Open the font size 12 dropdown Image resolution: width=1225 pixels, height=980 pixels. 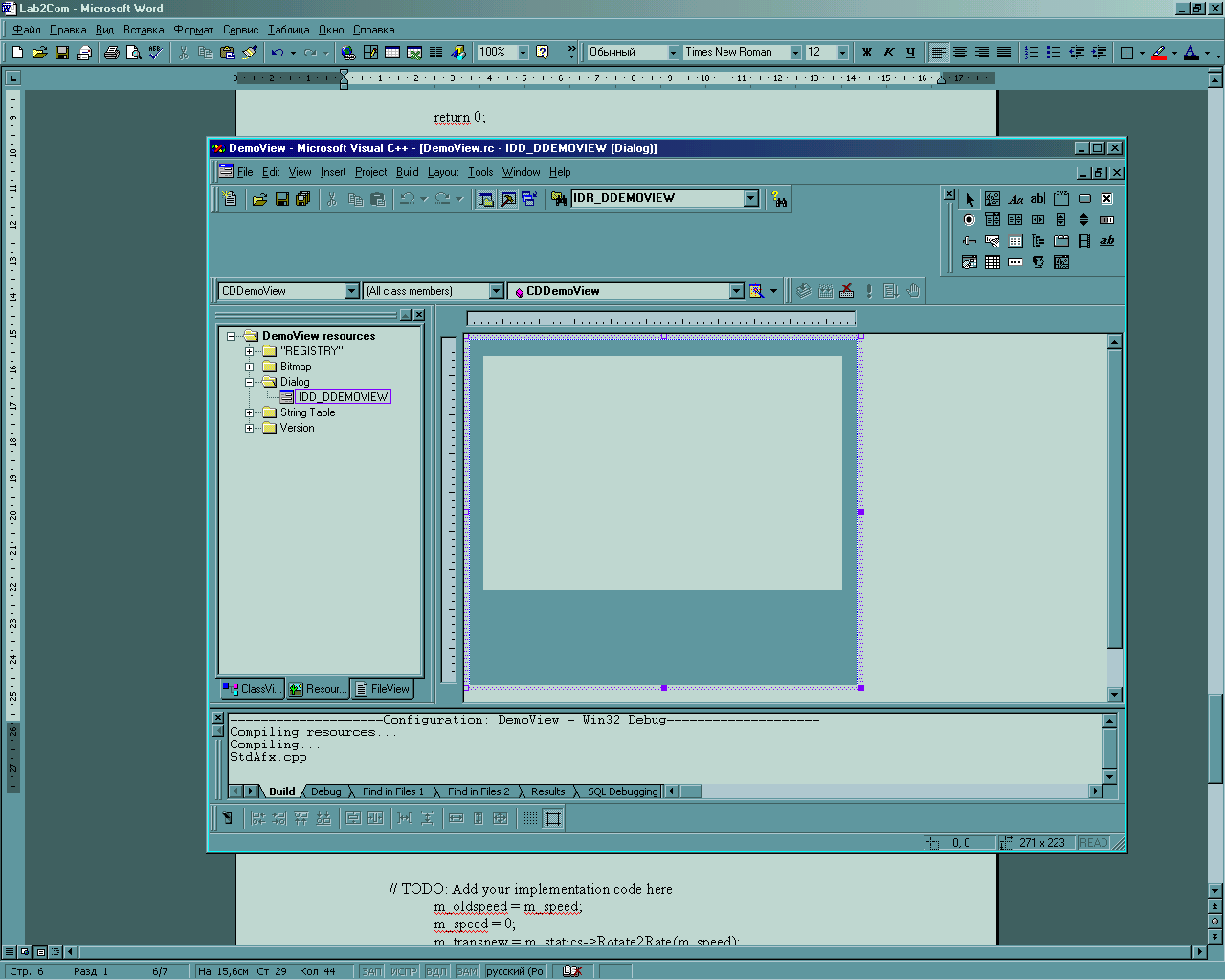coord(843,53)
